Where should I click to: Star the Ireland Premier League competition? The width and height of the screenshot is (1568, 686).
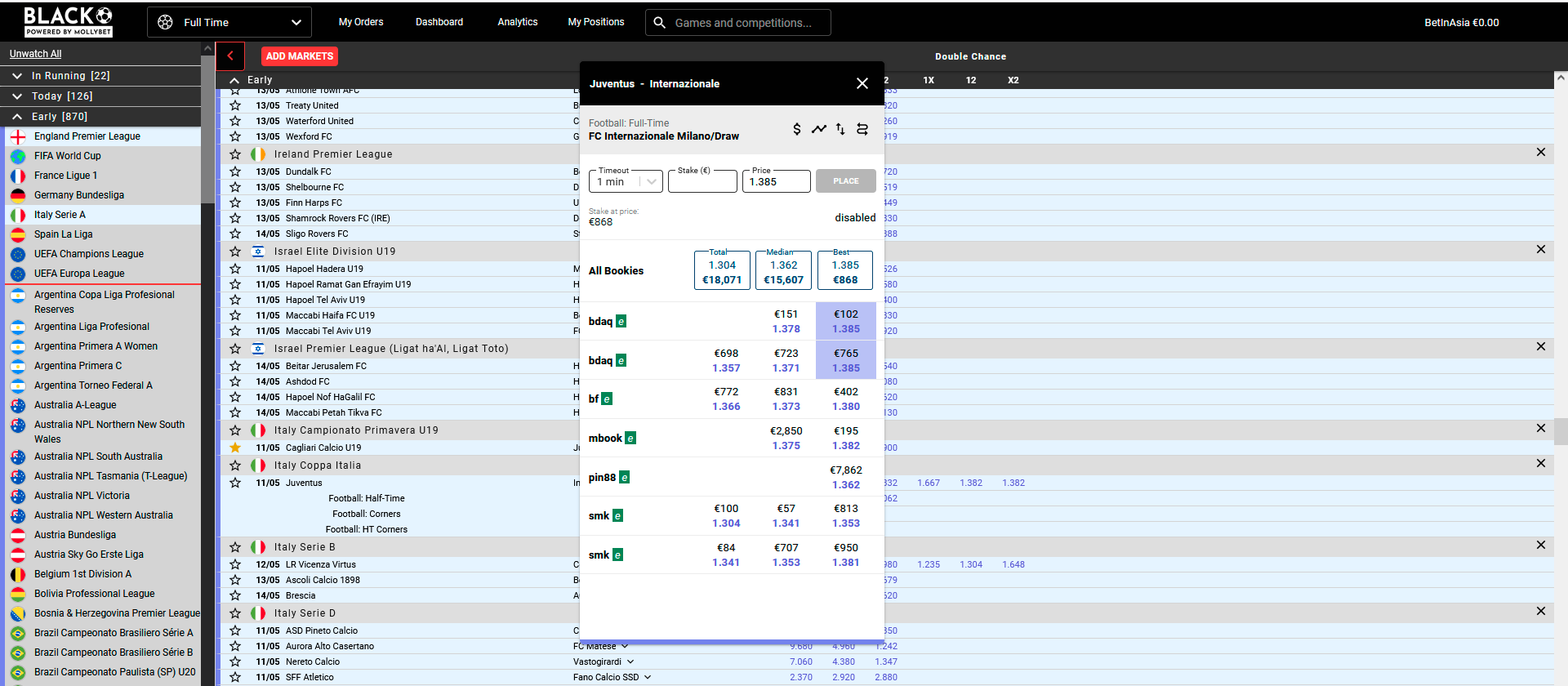(235, 154)
